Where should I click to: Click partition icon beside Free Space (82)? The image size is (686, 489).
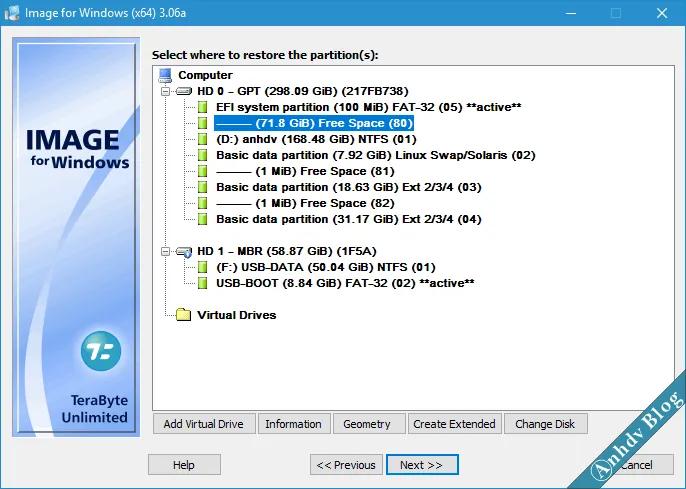[x=202, y=203]
